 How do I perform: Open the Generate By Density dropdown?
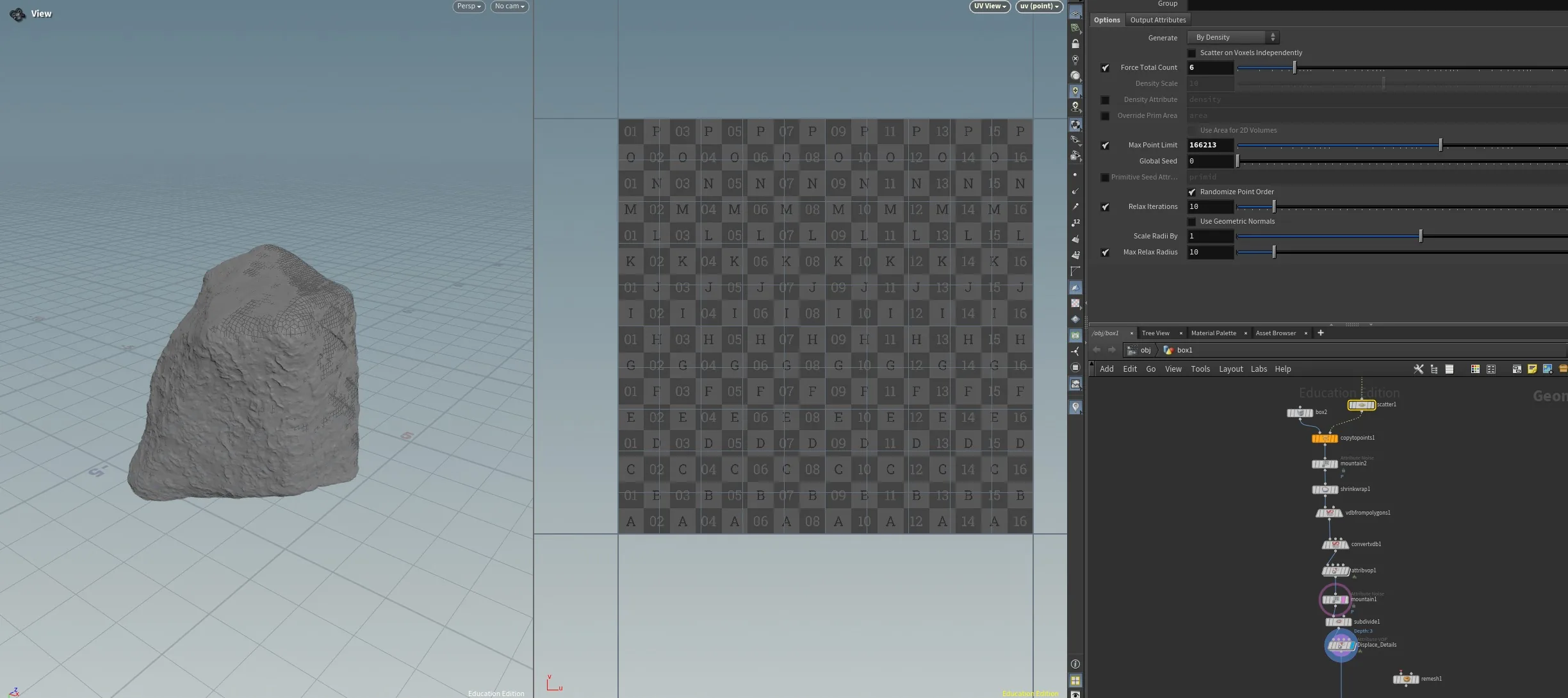pyautogui.click(x=1233, y=37)
